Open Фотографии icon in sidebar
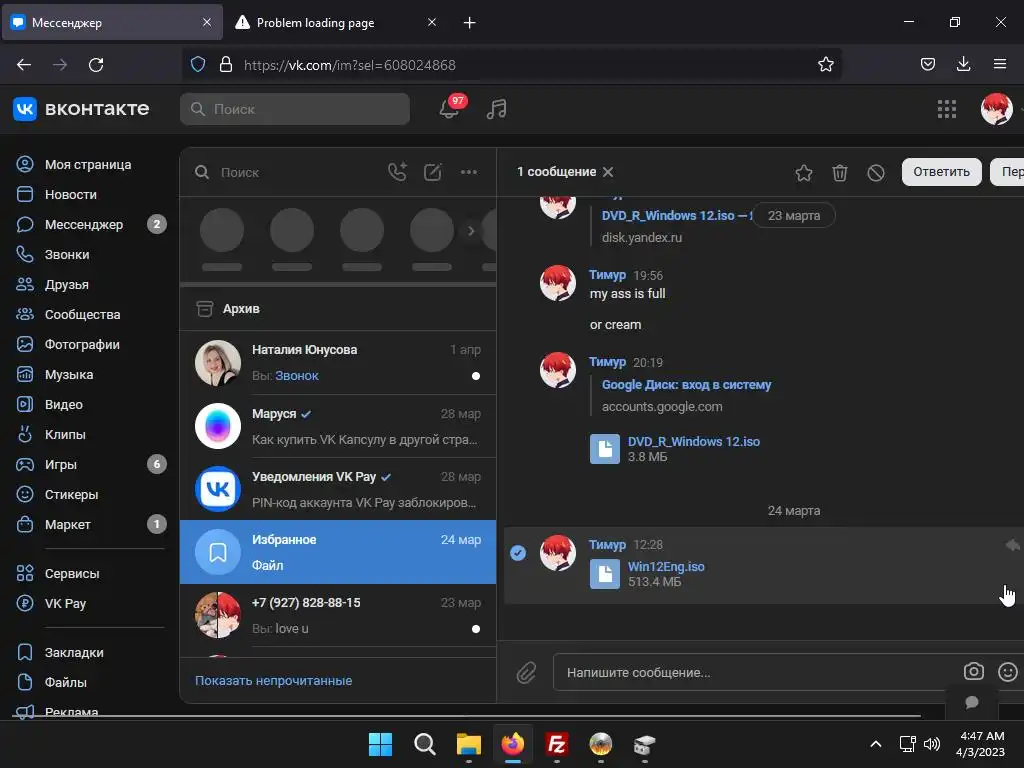 point(25,344)
